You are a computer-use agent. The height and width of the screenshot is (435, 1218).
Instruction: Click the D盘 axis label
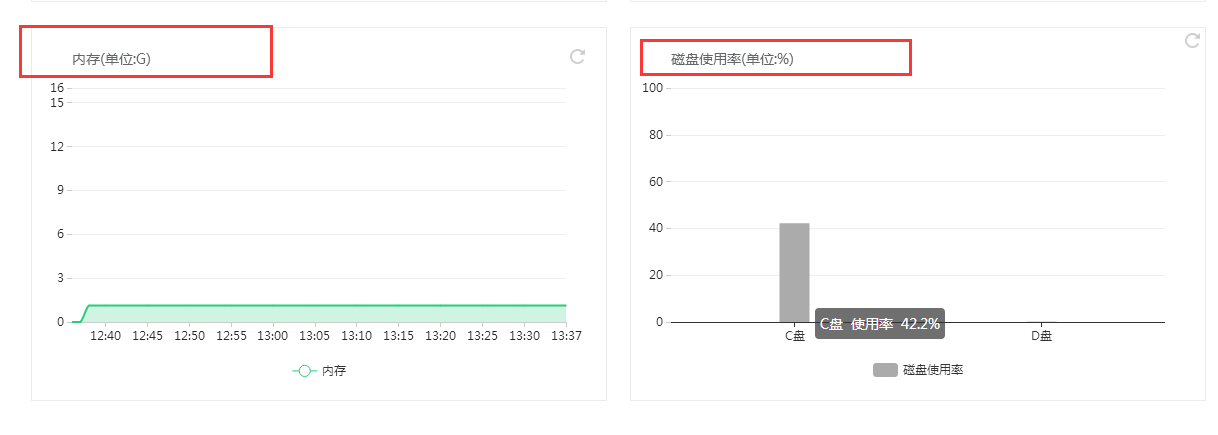pyautogui.click(x=1041, y=336)
